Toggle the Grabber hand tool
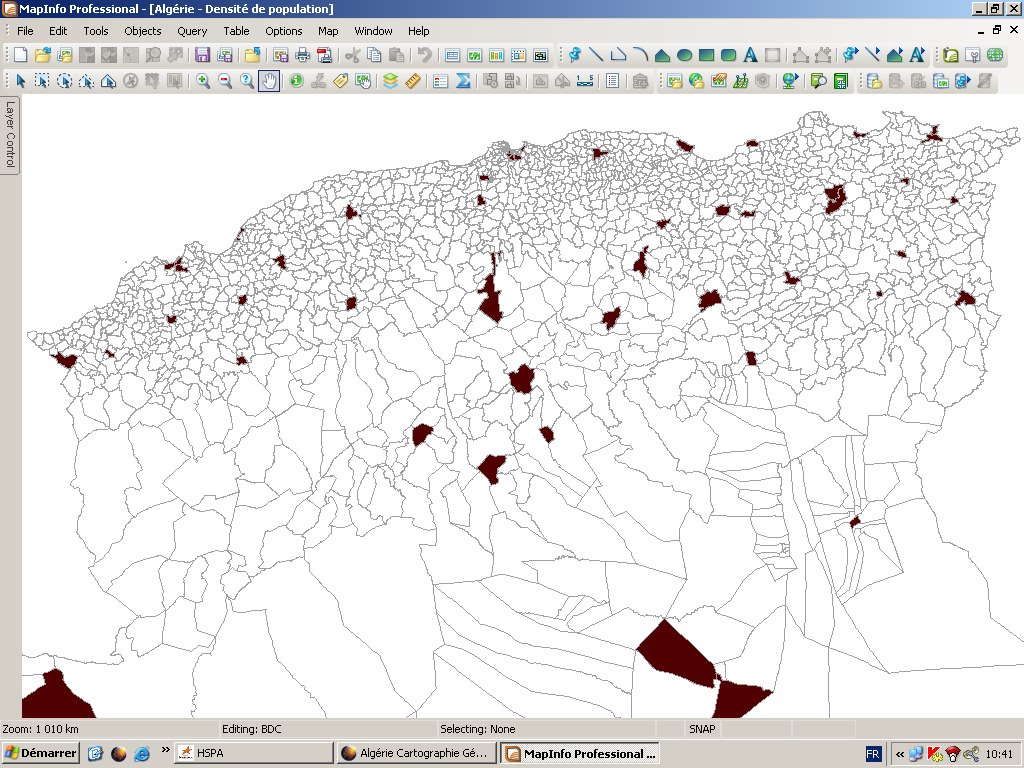 pos(269,81)
